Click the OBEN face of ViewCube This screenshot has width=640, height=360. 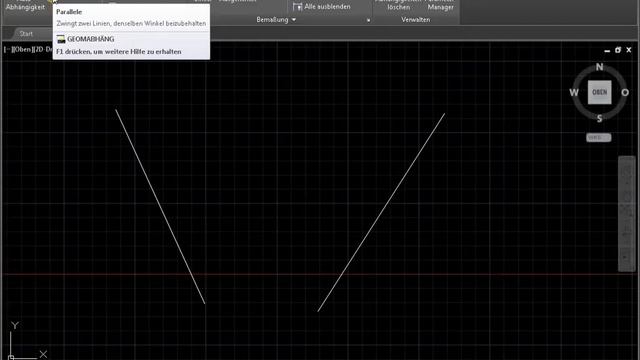599,92
